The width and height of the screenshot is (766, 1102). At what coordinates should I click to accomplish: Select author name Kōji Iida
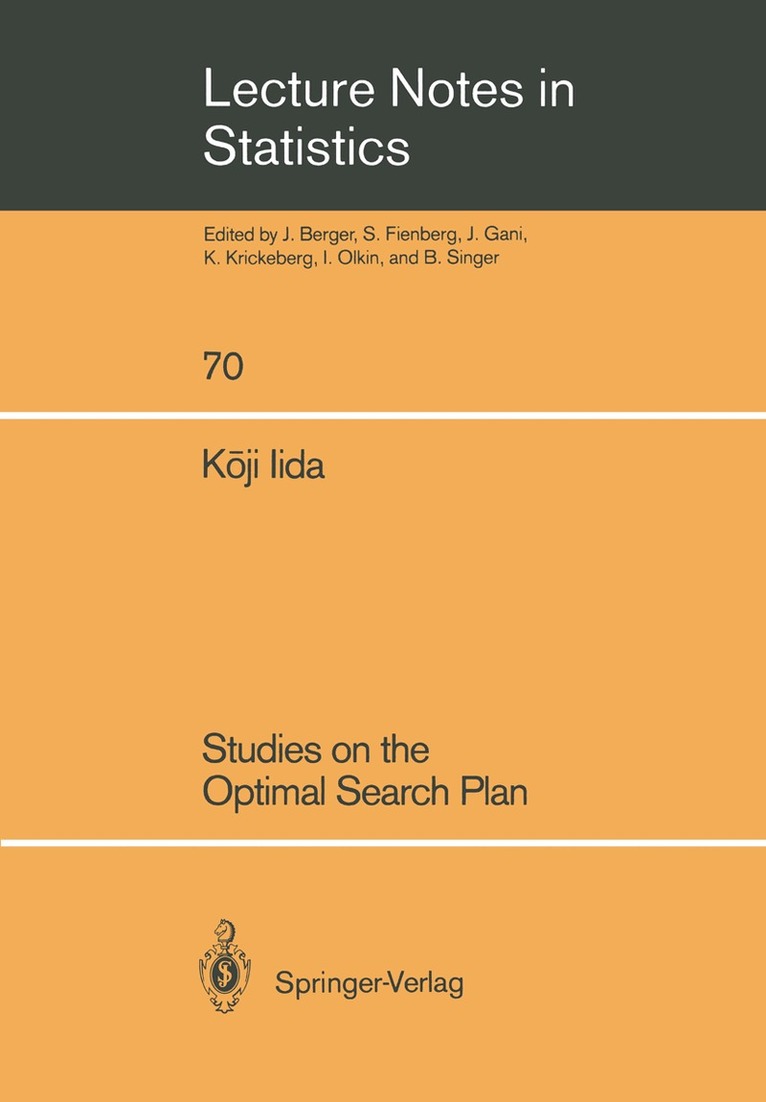pyautogui.click(x=264, y=467)
